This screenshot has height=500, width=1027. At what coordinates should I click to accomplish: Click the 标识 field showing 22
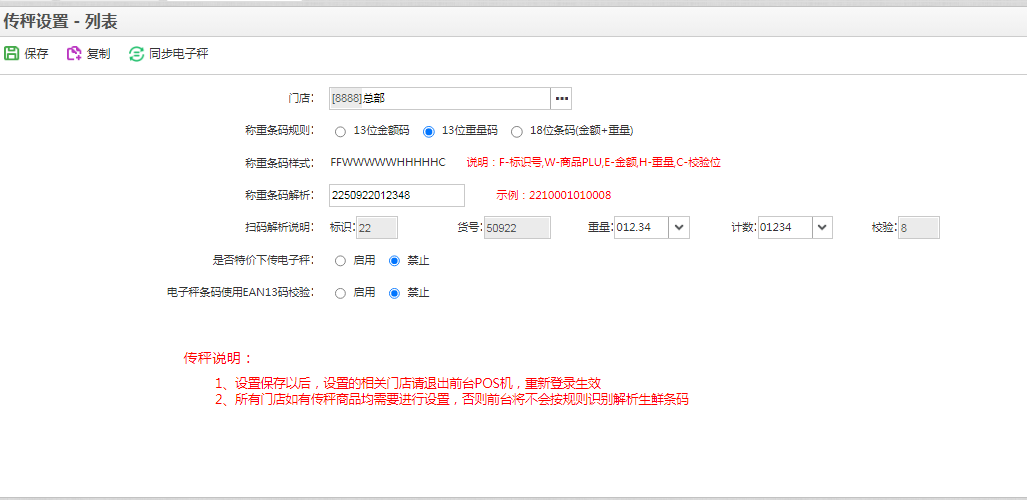coord(376,228)
